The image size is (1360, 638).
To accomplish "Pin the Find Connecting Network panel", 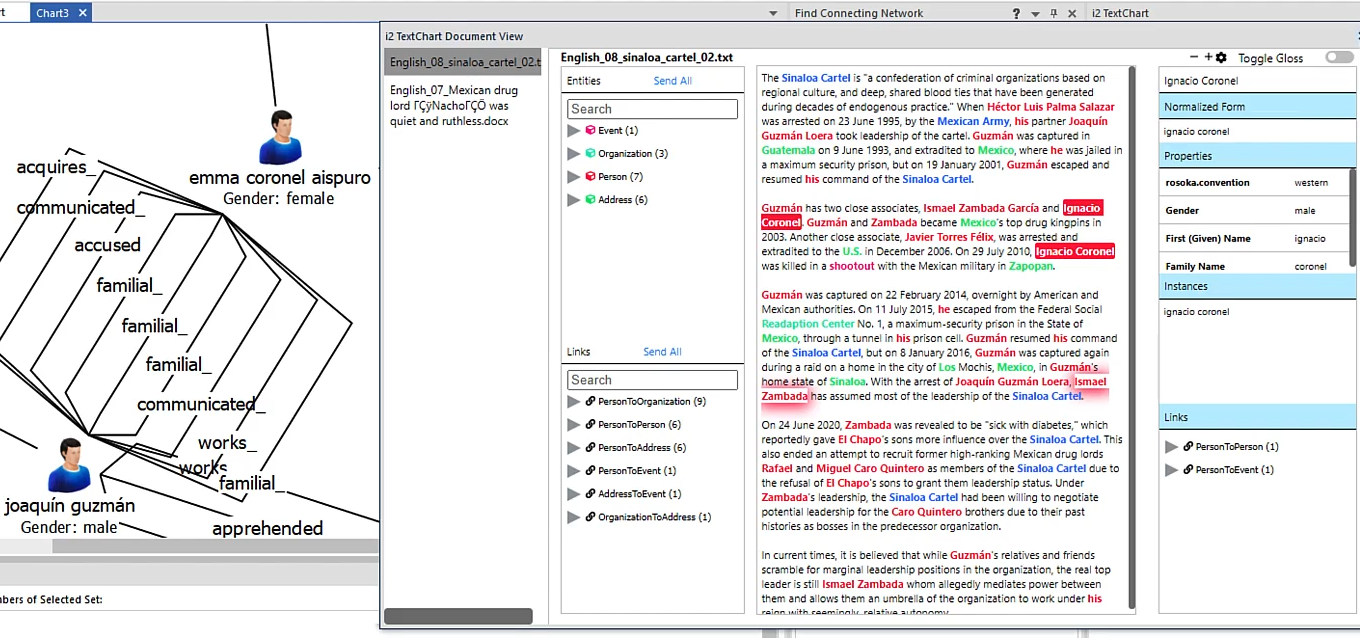I will coord(1053,13).
